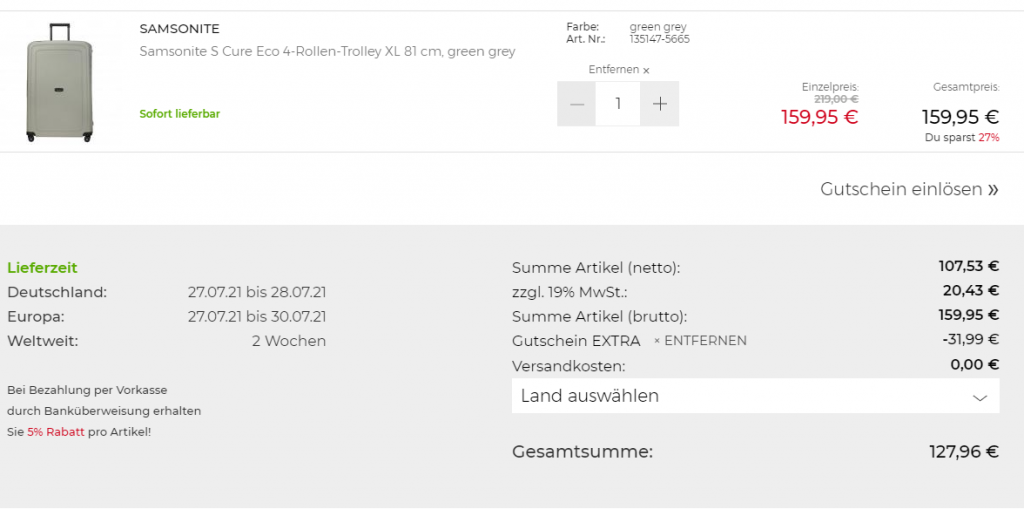Click the Gesamtsumme total 127,96 €

(x=963, y=452)
